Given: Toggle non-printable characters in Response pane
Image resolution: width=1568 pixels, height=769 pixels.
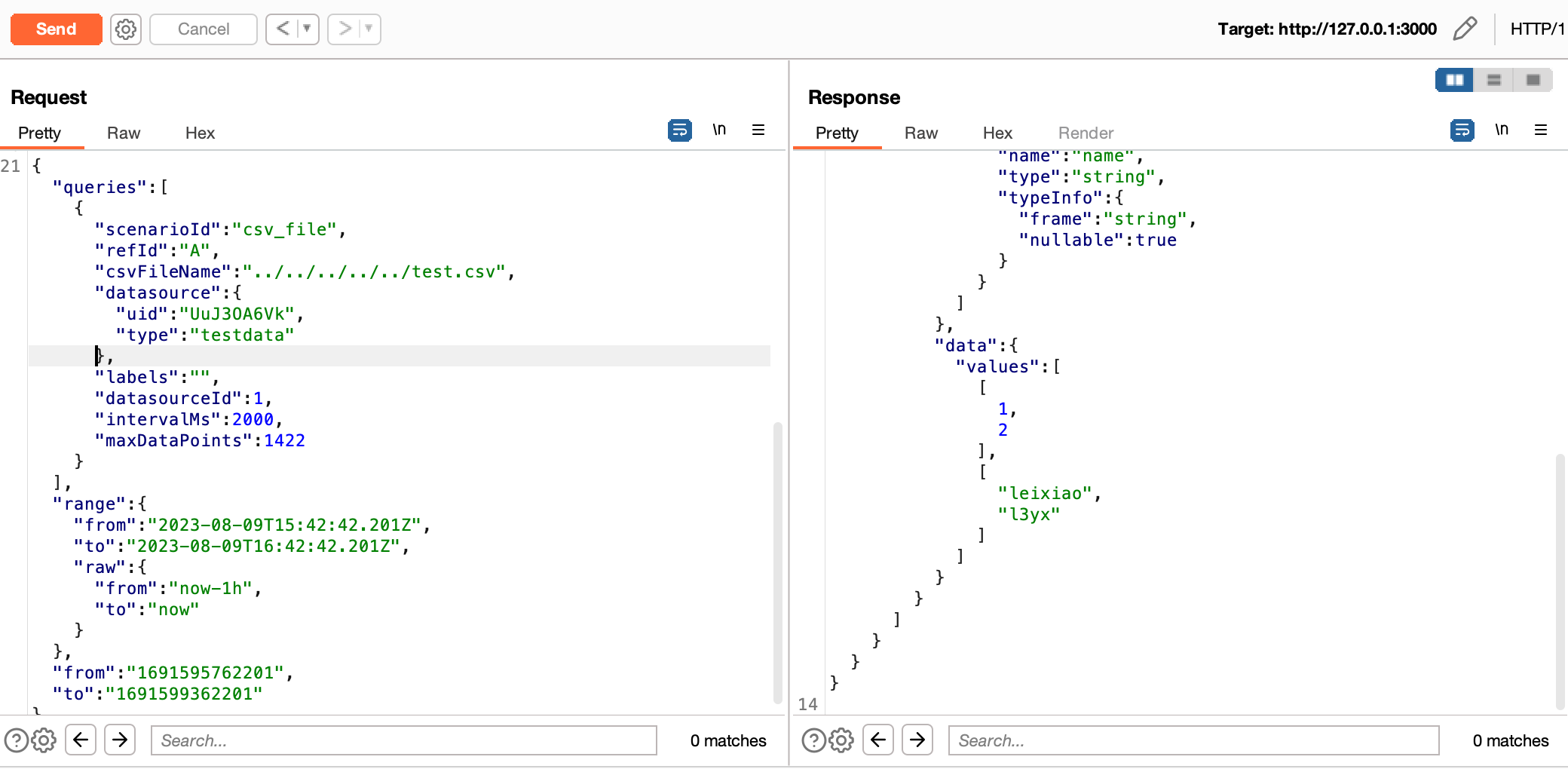Looking at the screenshot, I should (x=1502, y=130).
